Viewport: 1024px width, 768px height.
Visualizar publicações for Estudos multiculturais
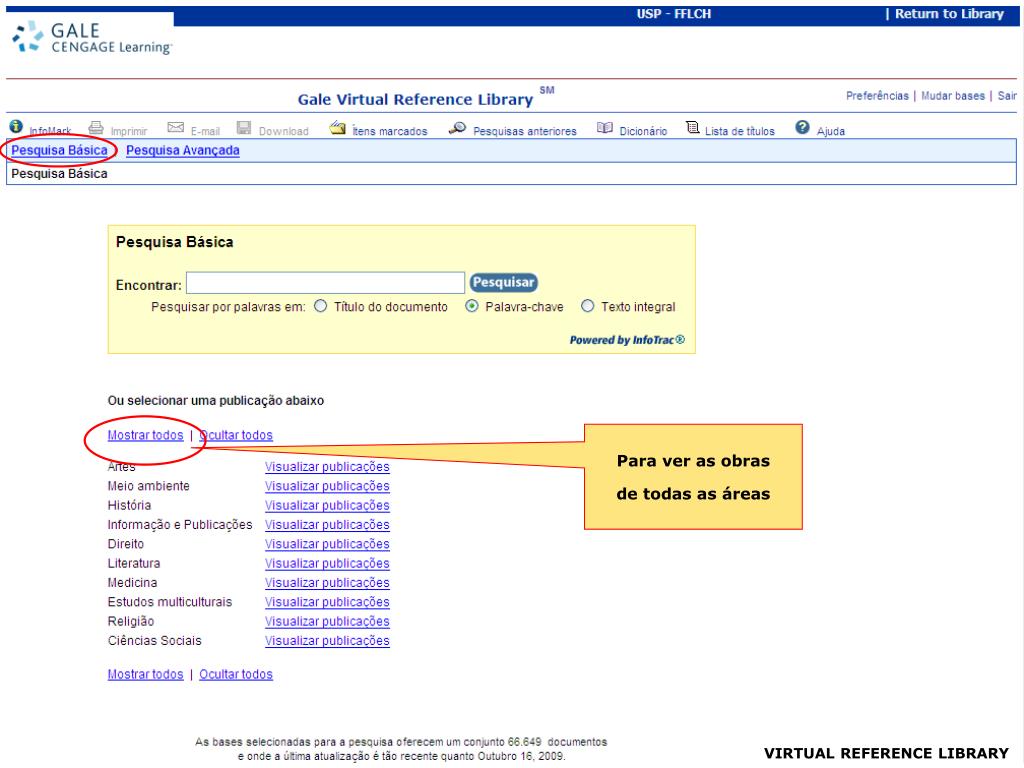327,602
